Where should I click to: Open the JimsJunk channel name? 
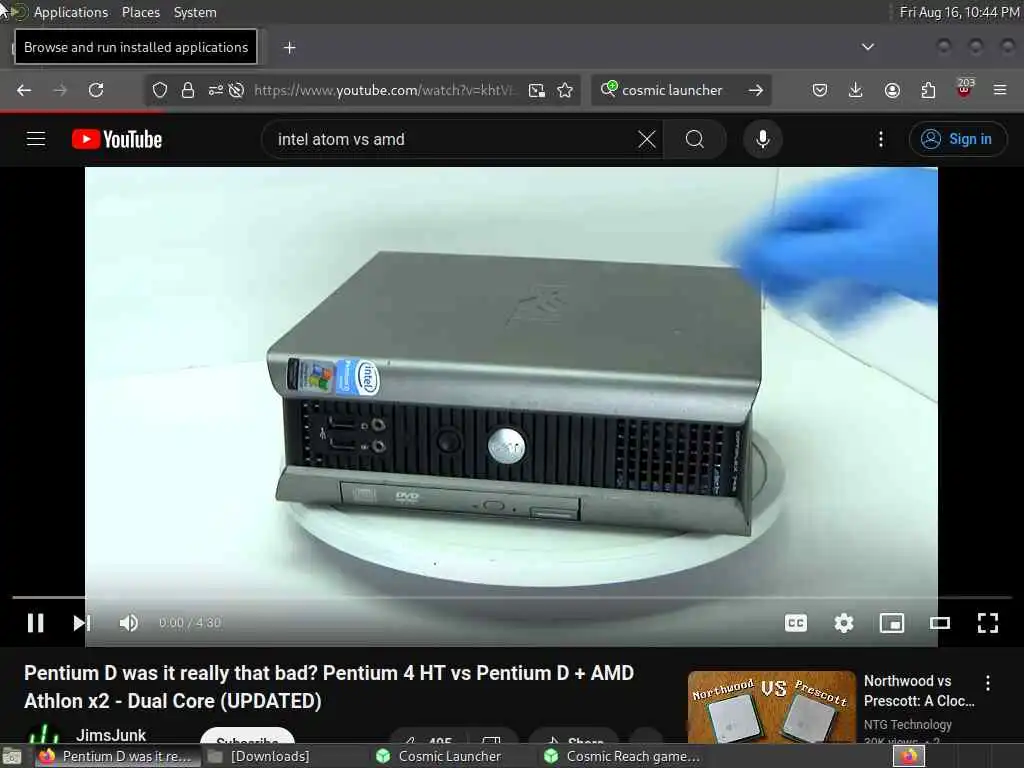click(x=111, y=735)
